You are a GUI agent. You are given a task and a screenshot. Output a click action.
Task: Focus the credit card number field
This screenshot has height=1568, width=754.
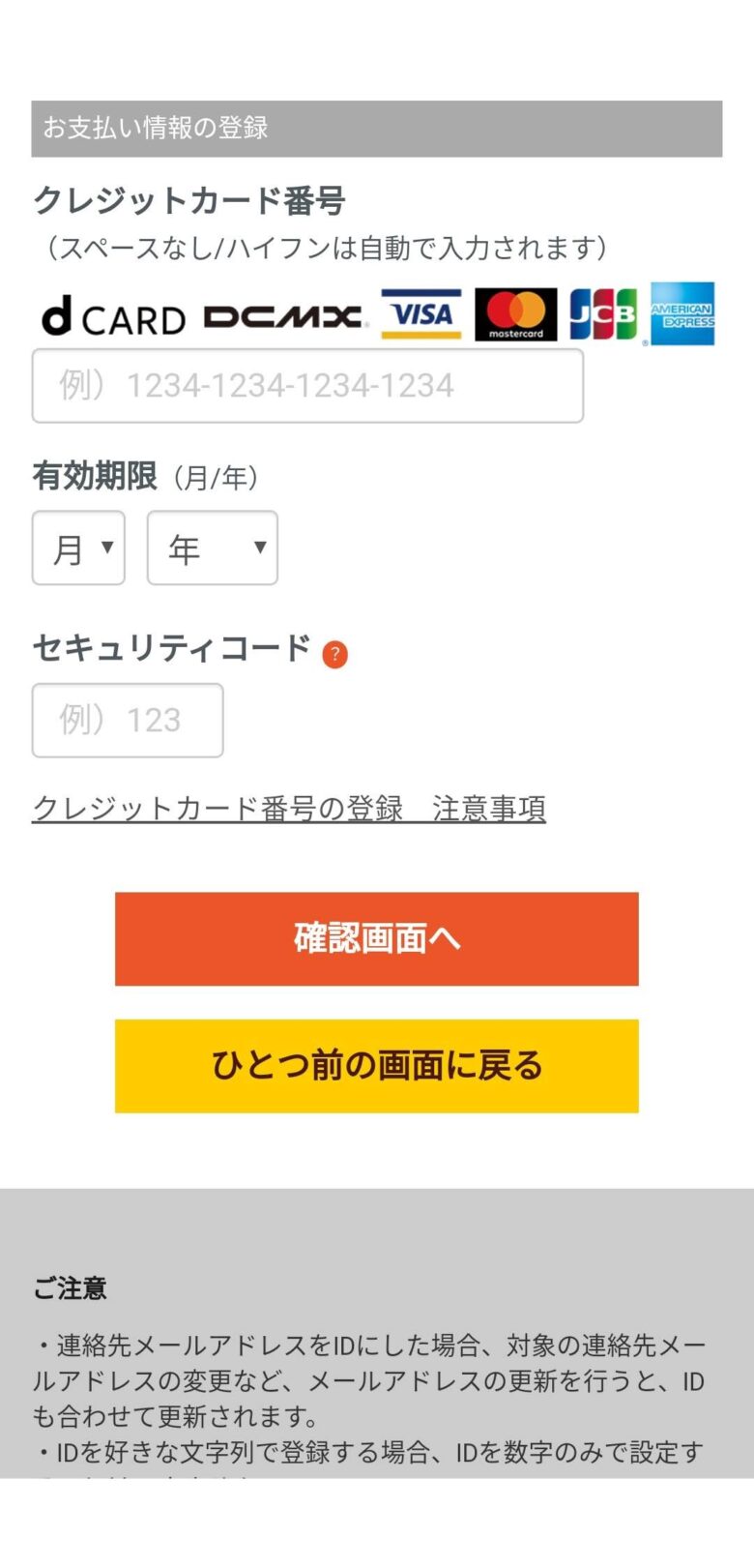point(307,386)
